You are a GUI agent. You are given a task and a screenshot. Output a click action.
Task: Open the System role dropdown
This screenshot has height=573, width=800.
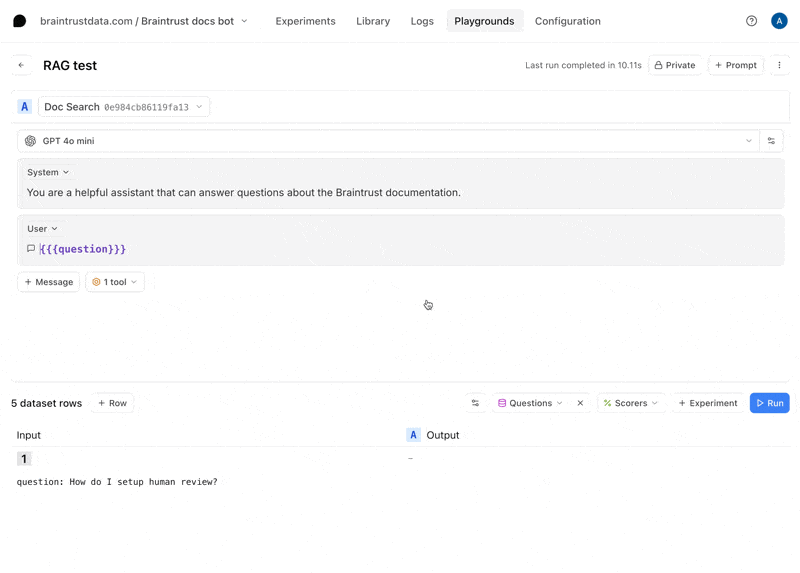(48, 172)
